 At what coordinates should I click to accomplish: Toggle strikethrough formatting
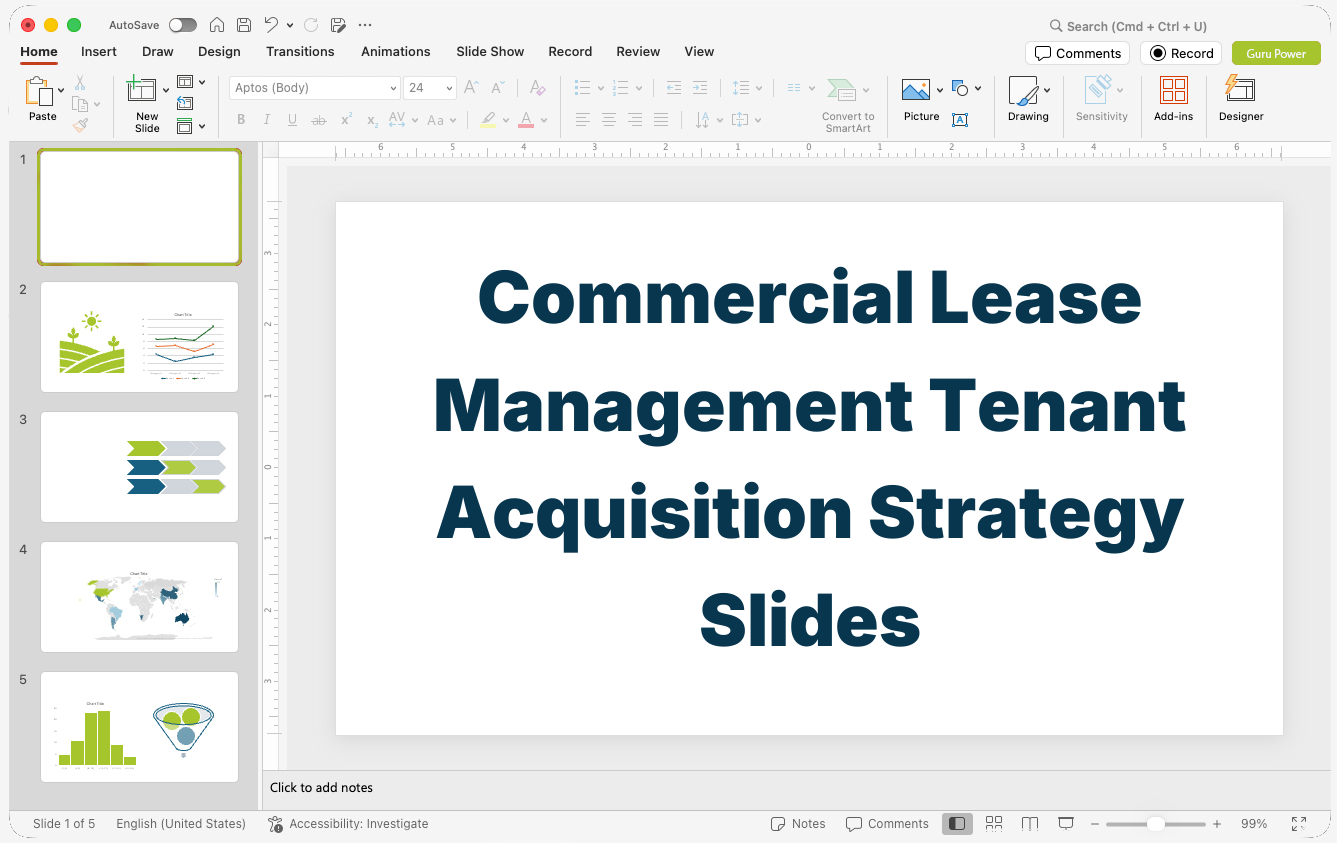[x=319, y=120]
